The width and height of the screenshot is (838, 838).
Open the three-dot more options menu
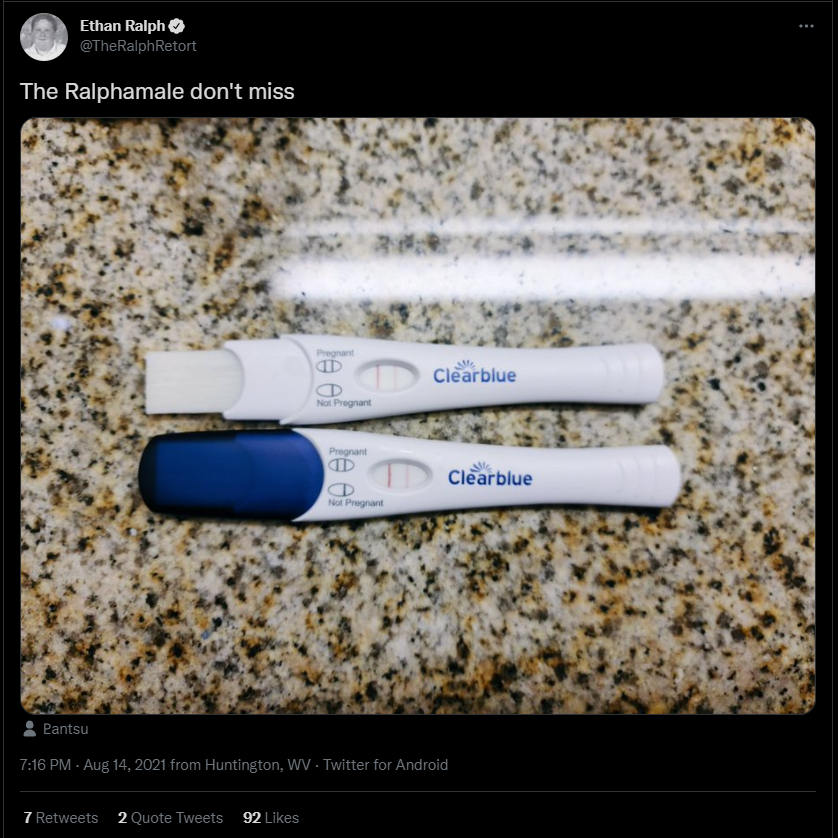806,26
